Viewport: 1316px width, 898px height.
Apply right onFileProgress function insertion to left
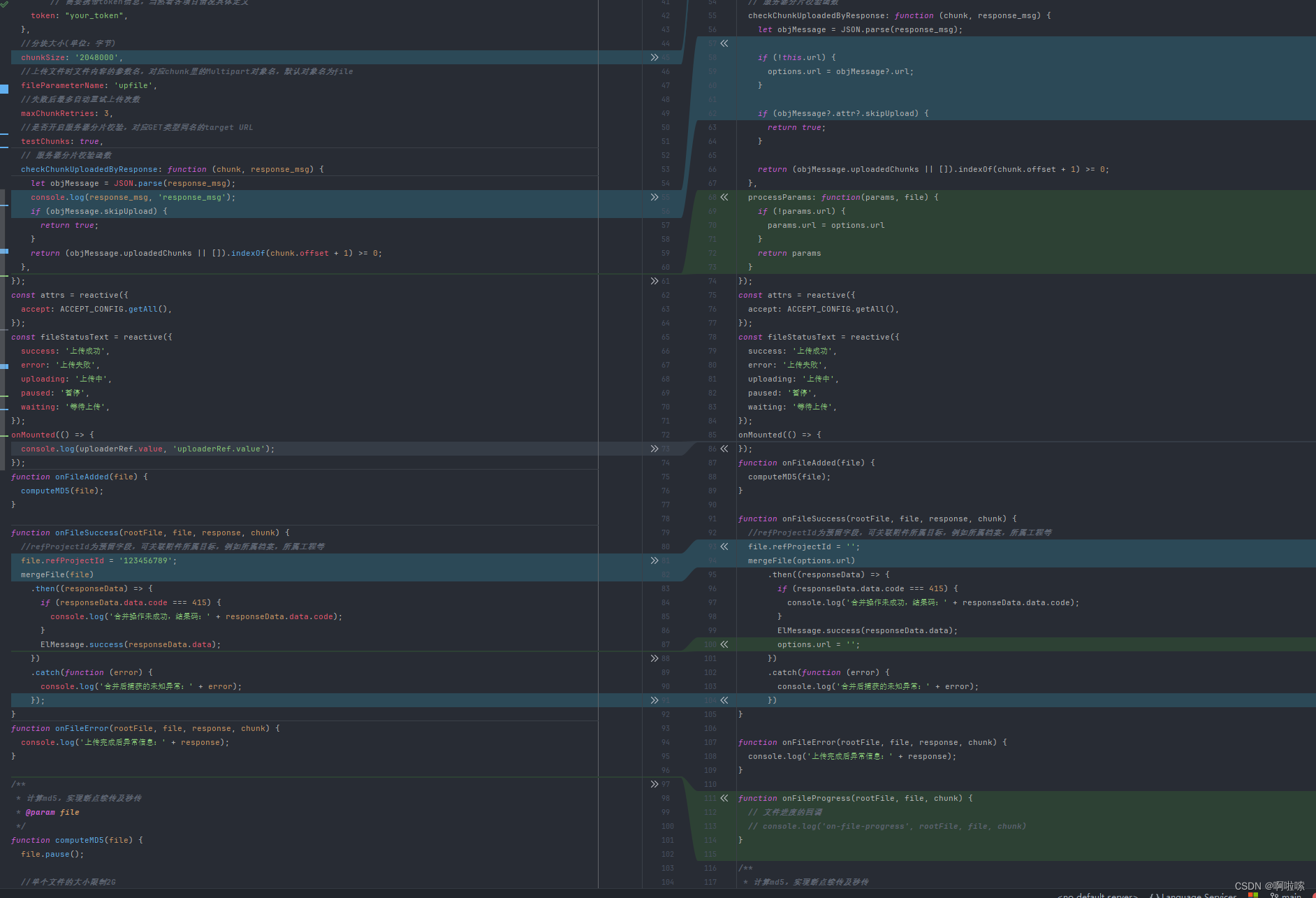(x=724, y=798)
